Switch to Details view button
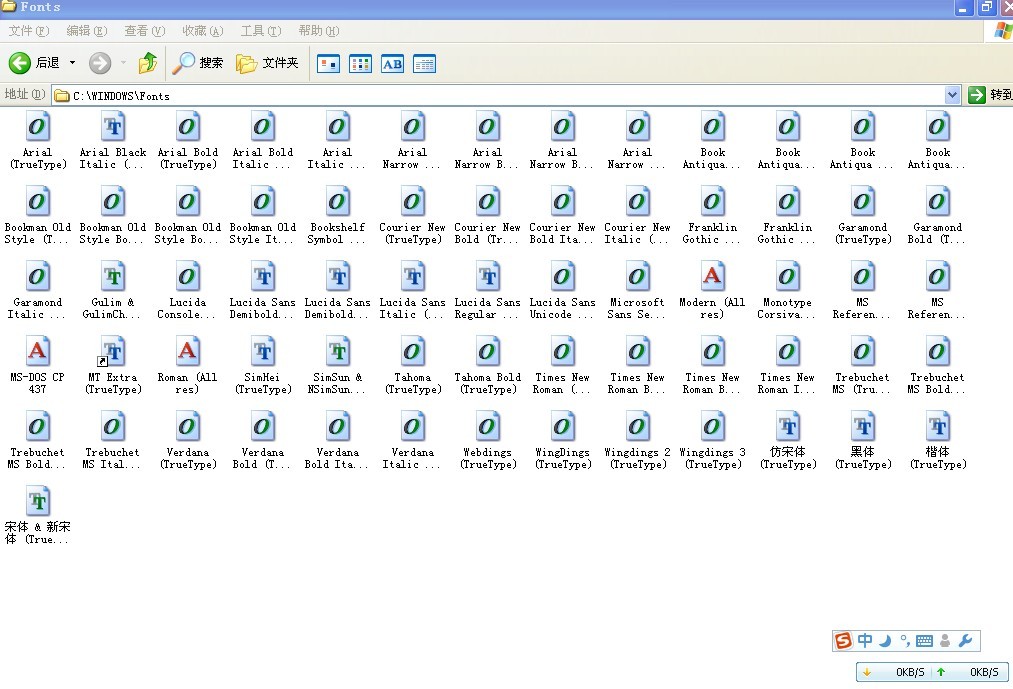This screenshot has width=1013, height=689. pos(424,63)
